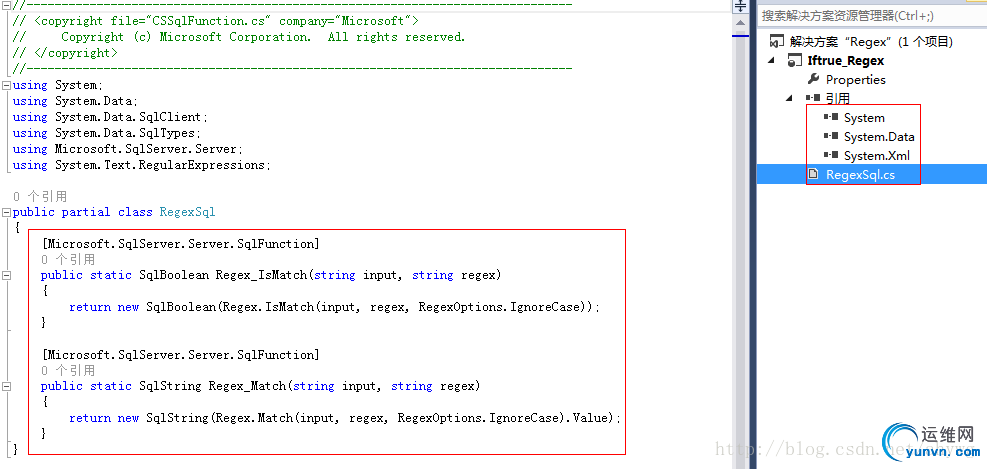Click the SqlFunction attribute above Regex_IsMatch

(181, 244)
